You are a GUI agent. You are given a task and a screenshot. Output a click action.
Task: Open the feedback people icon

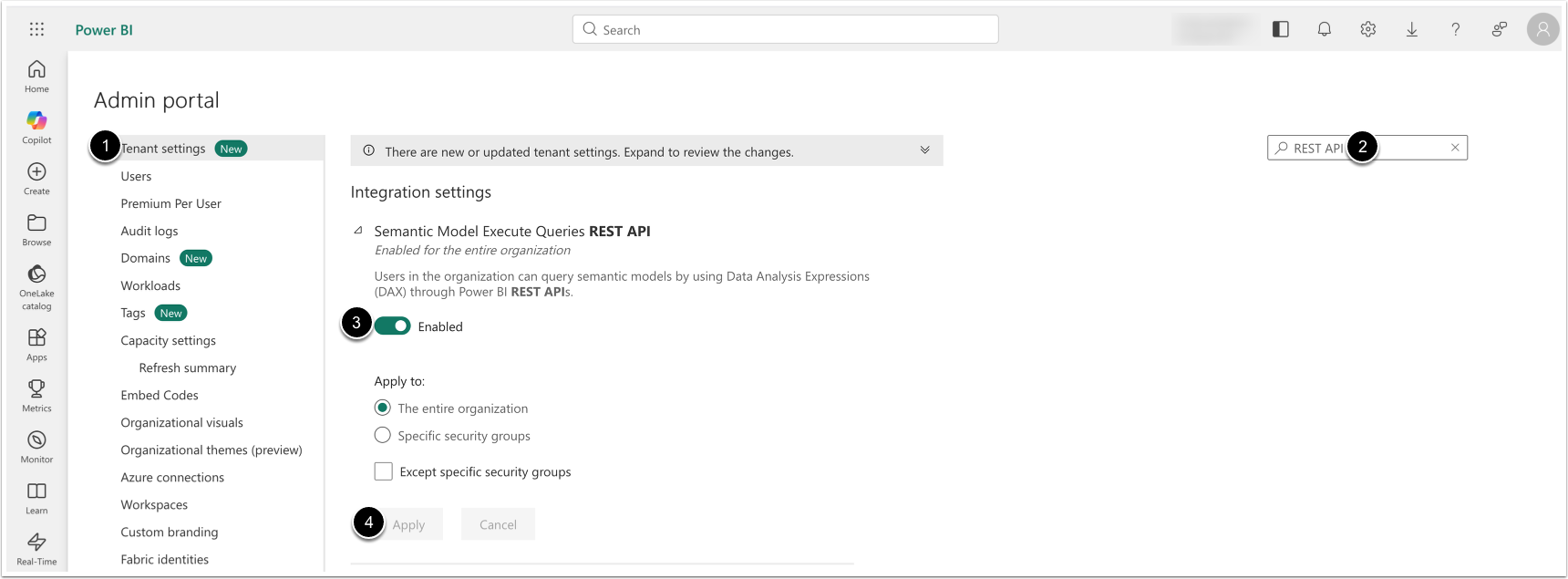pyautogui.click(x=1500, y=29)
